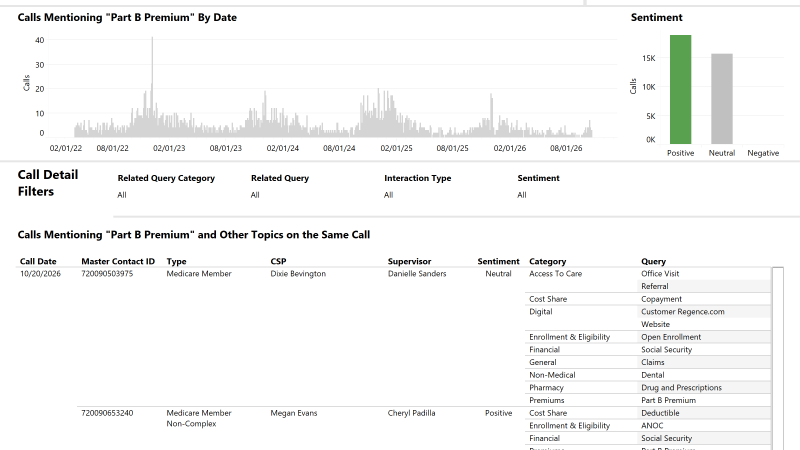Click the Positive label under Sentiment chart
Screen dimensions: 800x450
pos(681,153)
